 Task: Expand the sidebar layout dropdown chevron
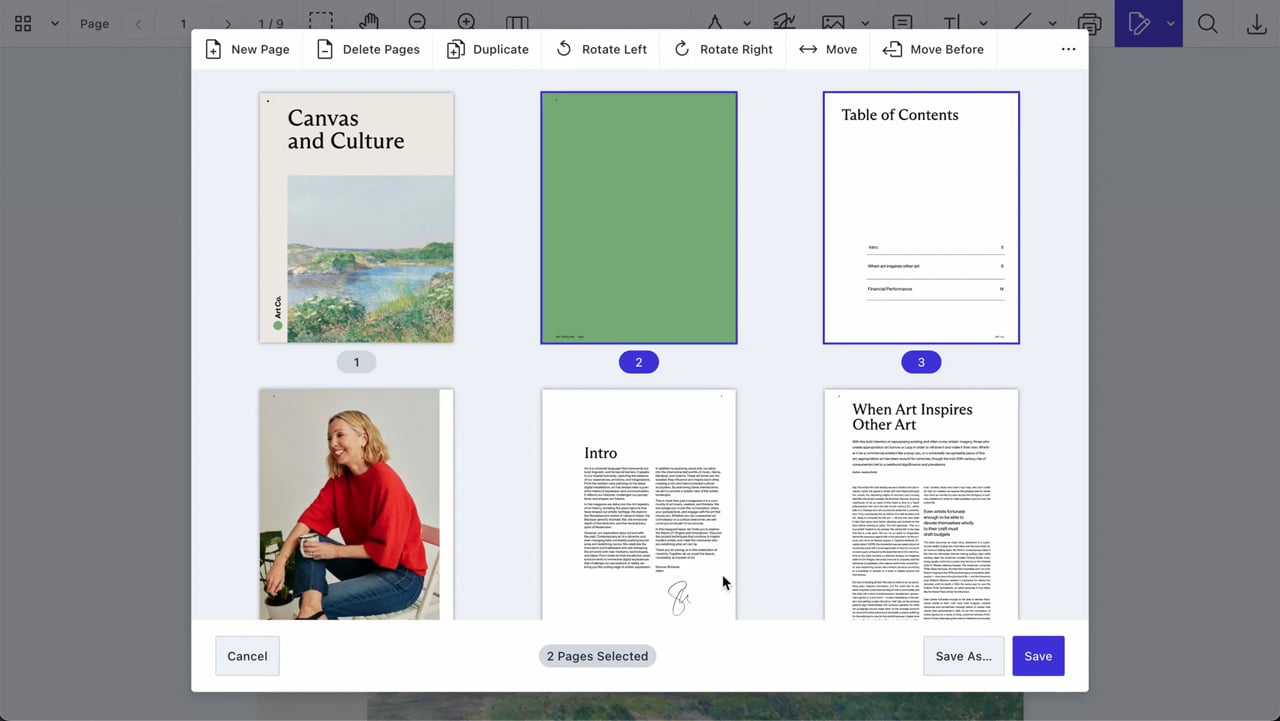tap(55, 23)
